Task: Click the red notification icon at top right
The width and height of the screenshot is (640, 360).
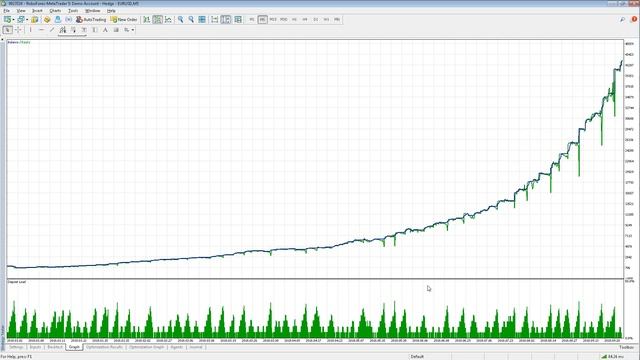Action: tap(634, 19)
